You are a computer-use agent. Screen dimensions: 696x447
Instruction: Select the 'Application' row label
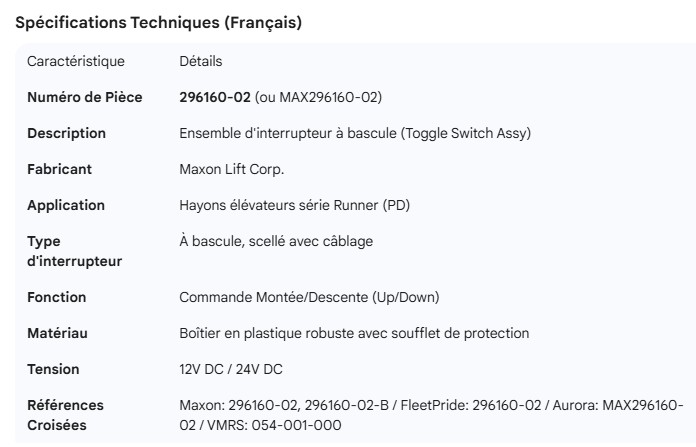click(66, 205)
